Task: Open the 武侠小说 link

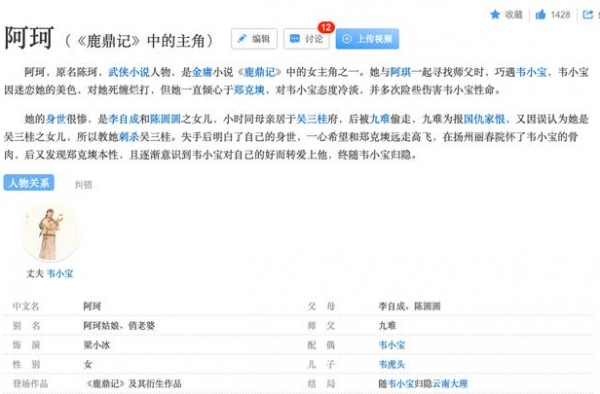Action: (129, 72)
